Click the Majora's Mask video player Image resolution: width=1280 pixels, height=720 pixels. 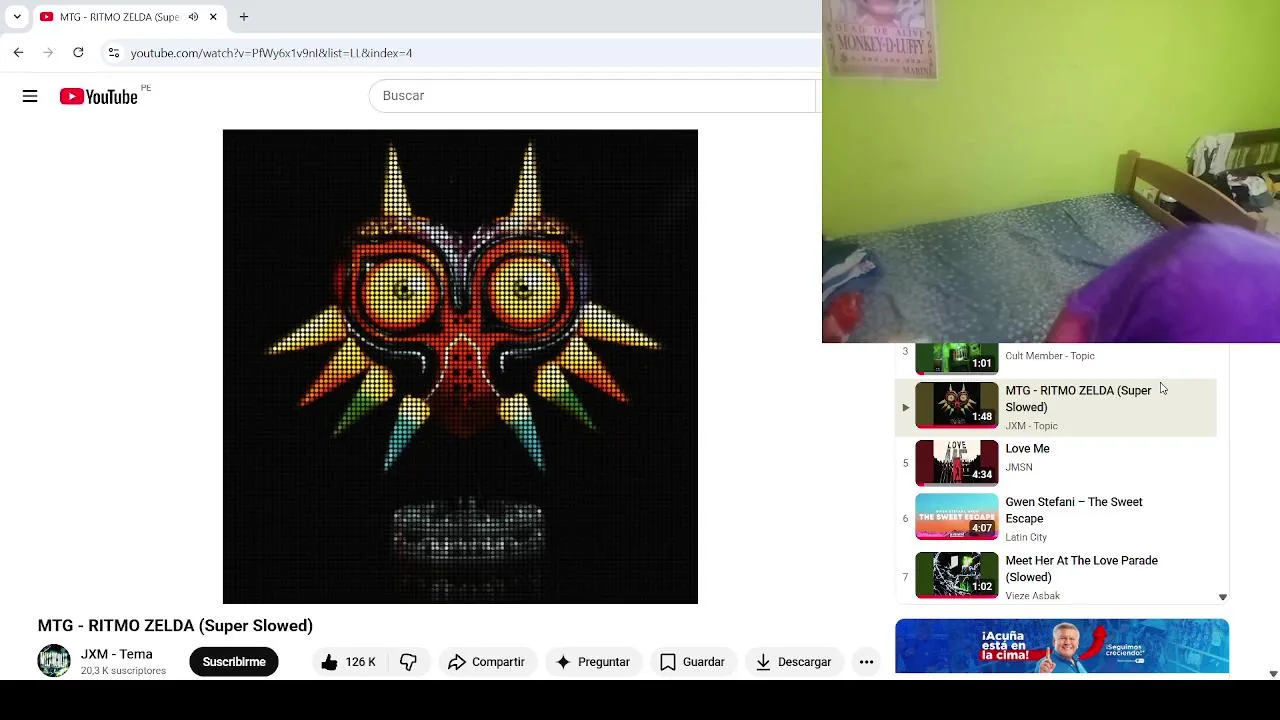pos(460,366)
